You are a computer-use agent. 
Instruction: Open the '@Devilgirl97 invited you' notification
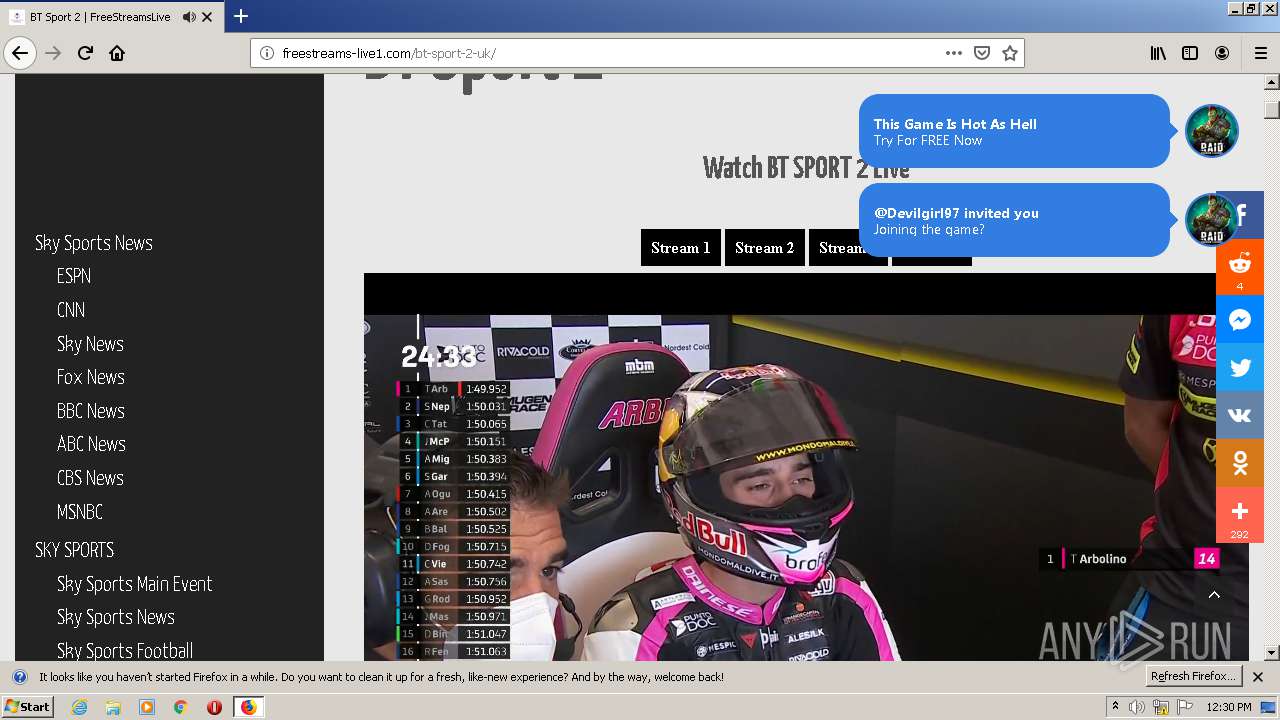pos(1014,220)
